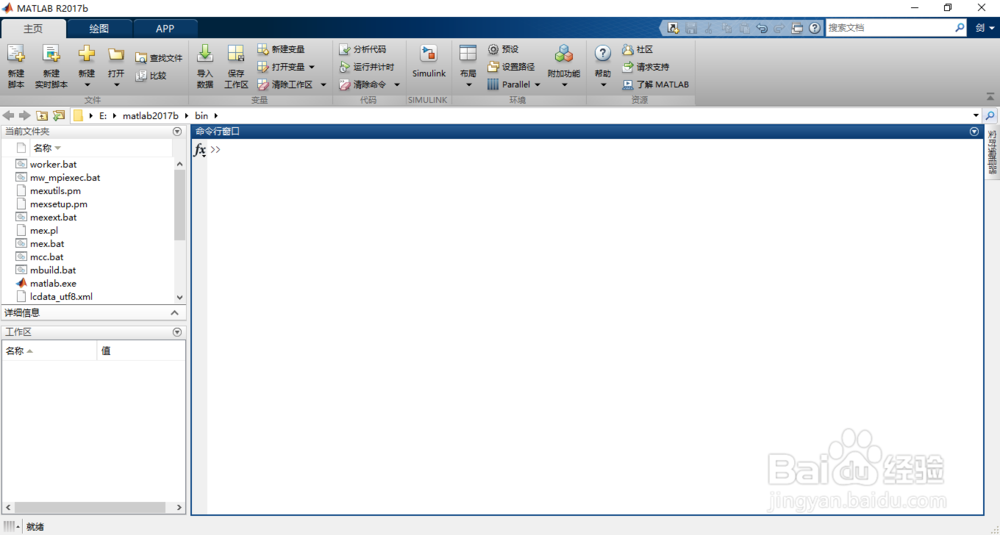Click the undo icon in quick access toolbar

click(x=761, y=28)
